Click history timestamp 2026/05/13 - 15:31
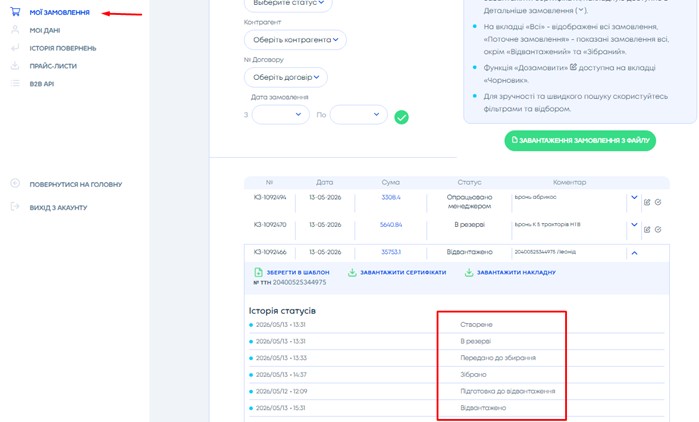 281,408
